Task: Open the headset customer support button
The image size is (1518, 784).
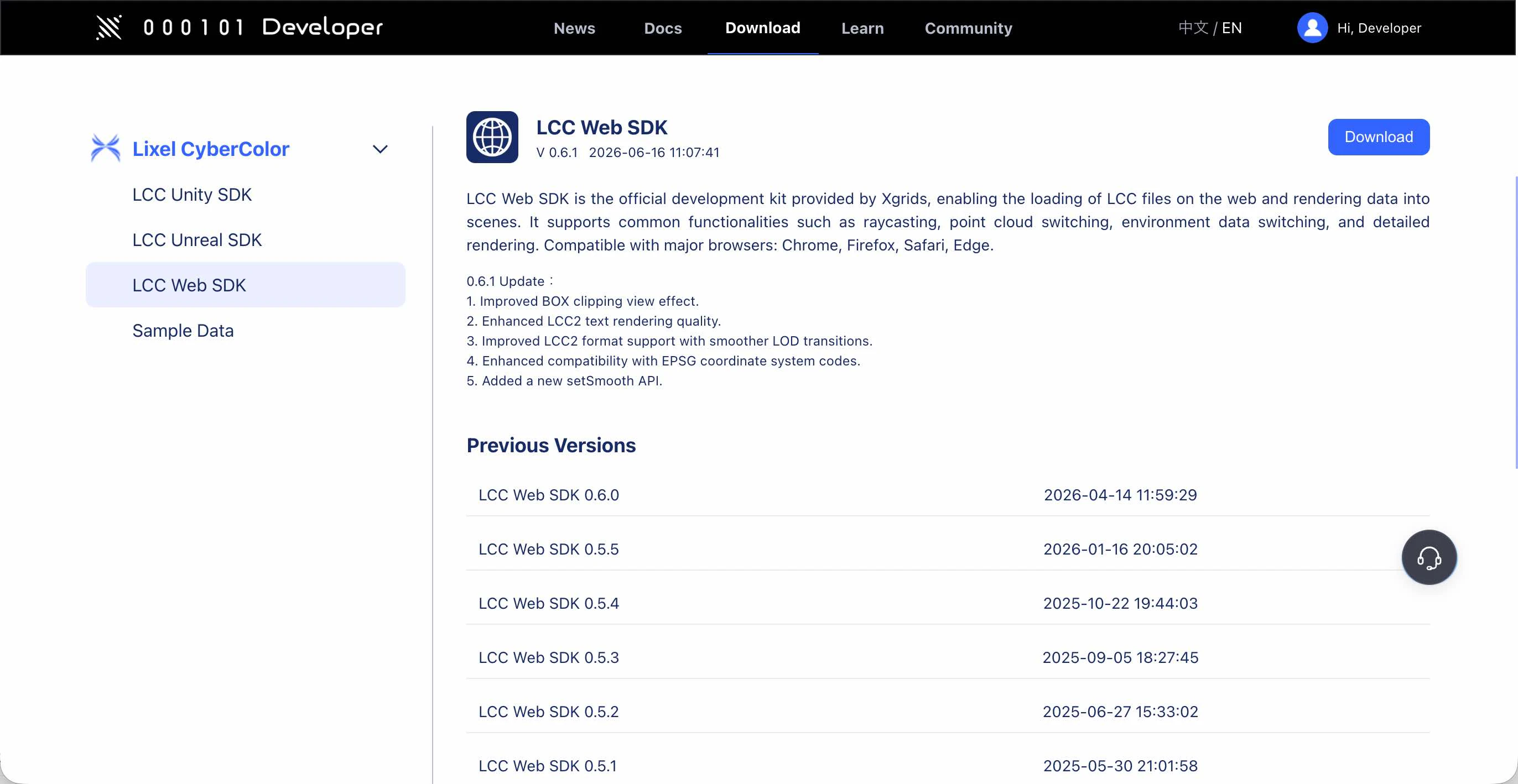Action: coord(1428,557)
